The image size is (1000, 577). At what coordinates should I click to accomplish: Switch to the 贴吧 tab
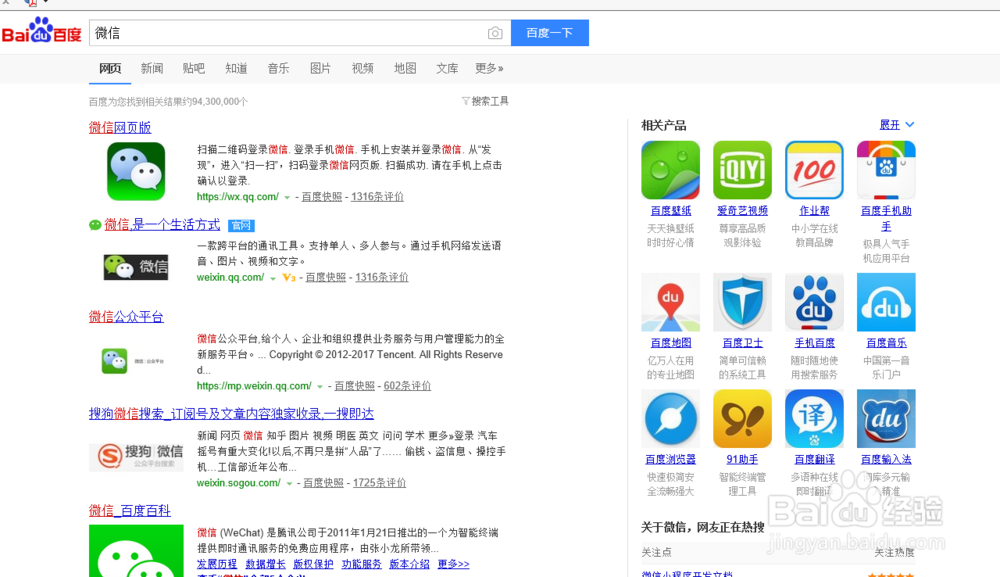[x=194, y=68]
